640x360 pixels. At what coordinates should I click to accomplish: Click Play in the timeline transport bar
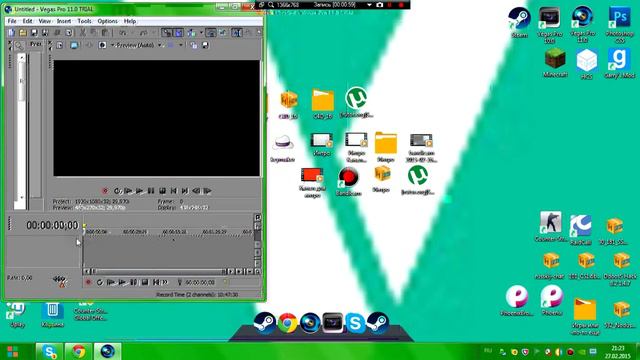coord(122,282)
